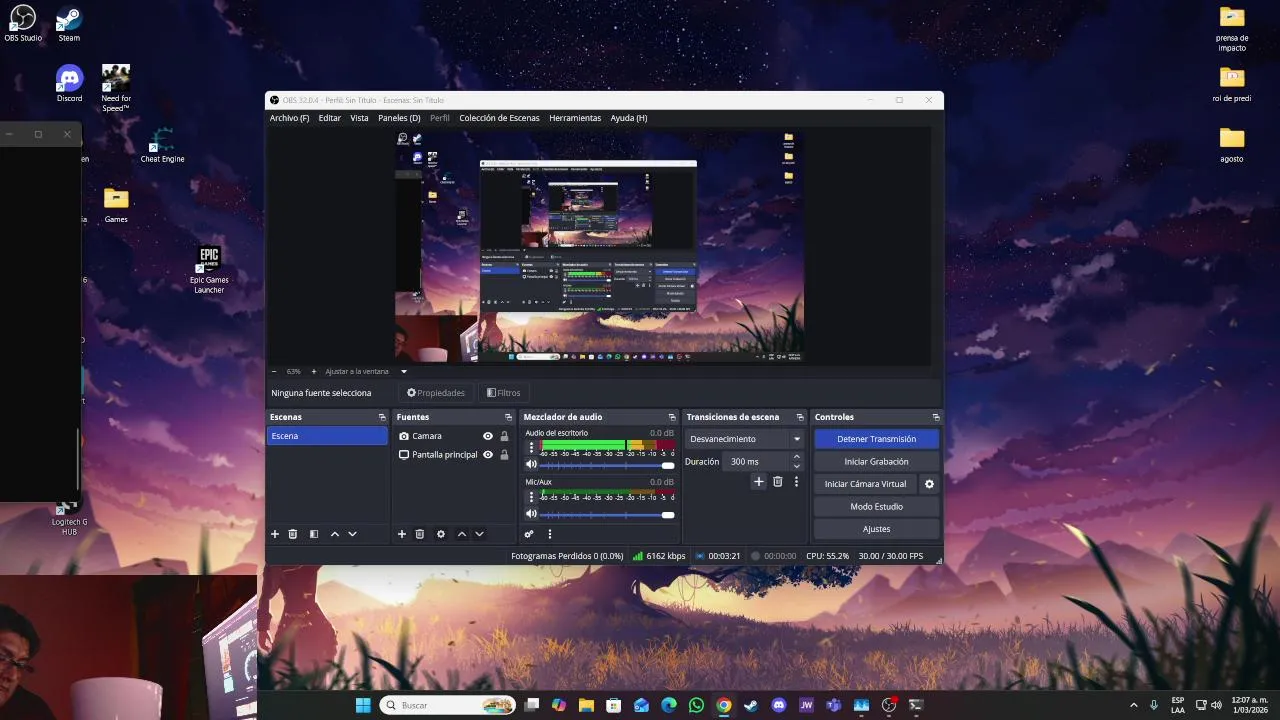This screenshot has height=720, width=1280.
Task: Open WhatsApp from the taskbar
Action: 696,705
